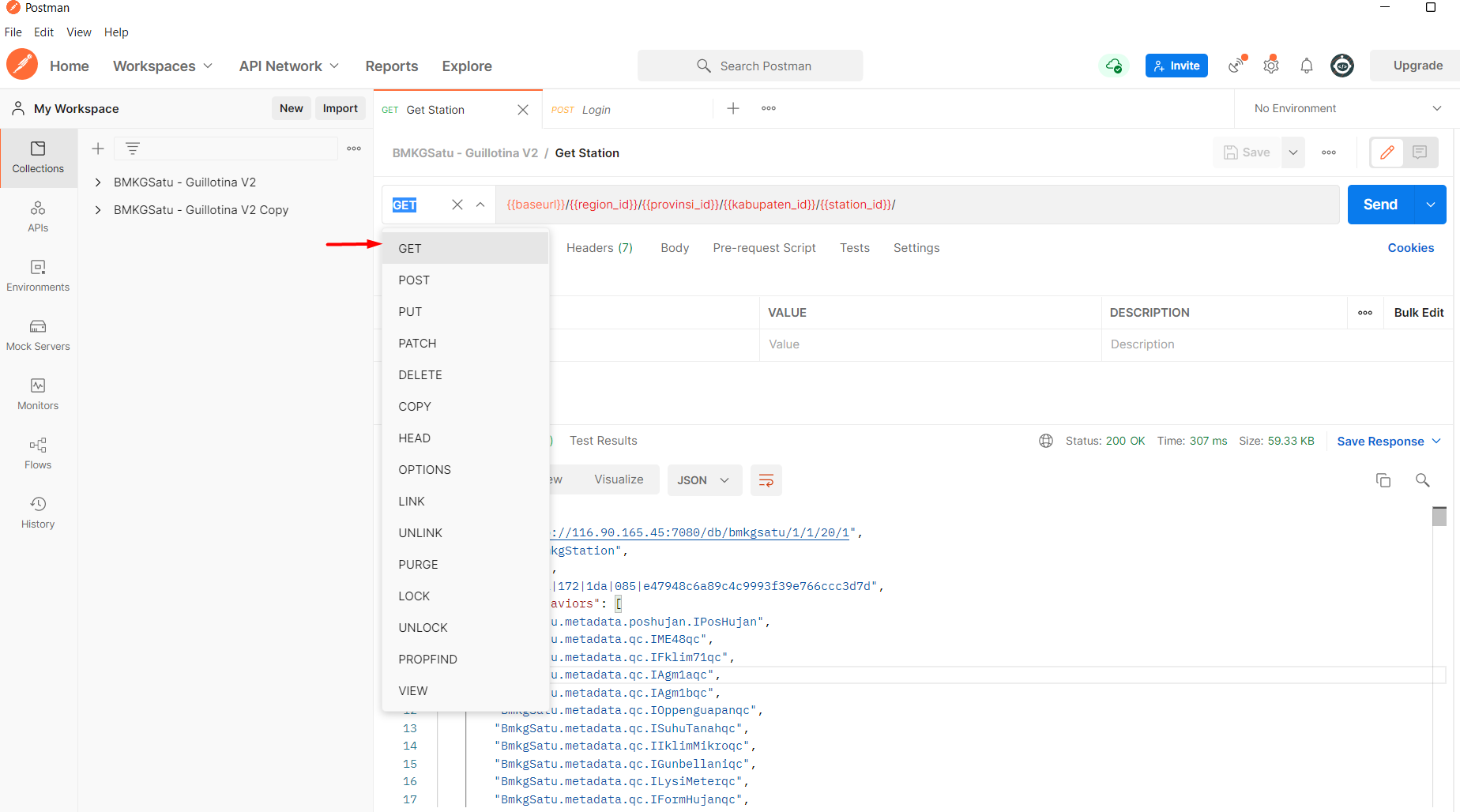Open JSON format dropdown
Screen dimensions: 1460x812
point(705,480)
